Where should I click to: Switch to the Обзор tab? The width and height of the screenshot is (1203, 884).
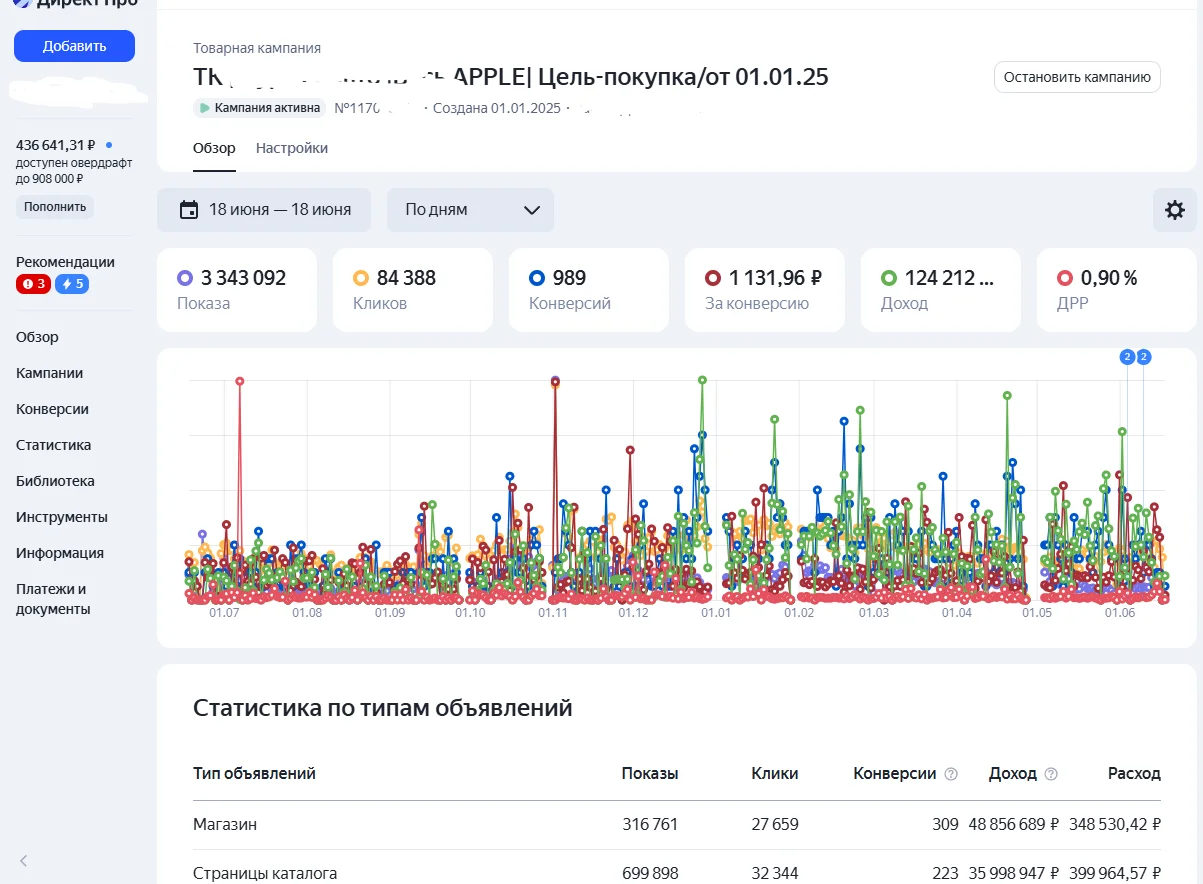[214, 148]
